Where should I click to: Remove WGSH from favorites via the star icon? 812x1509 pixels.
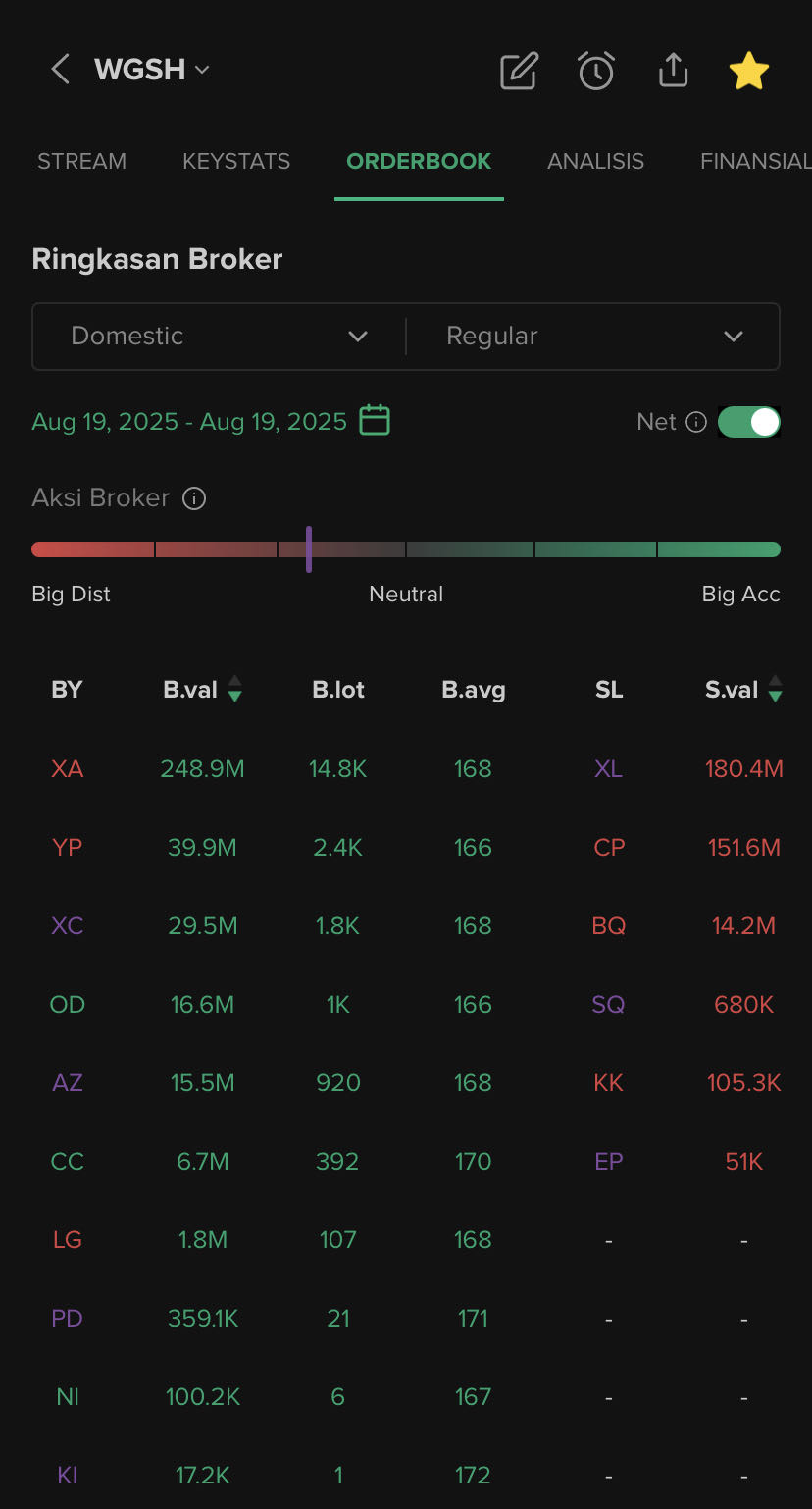coord(749,71)
